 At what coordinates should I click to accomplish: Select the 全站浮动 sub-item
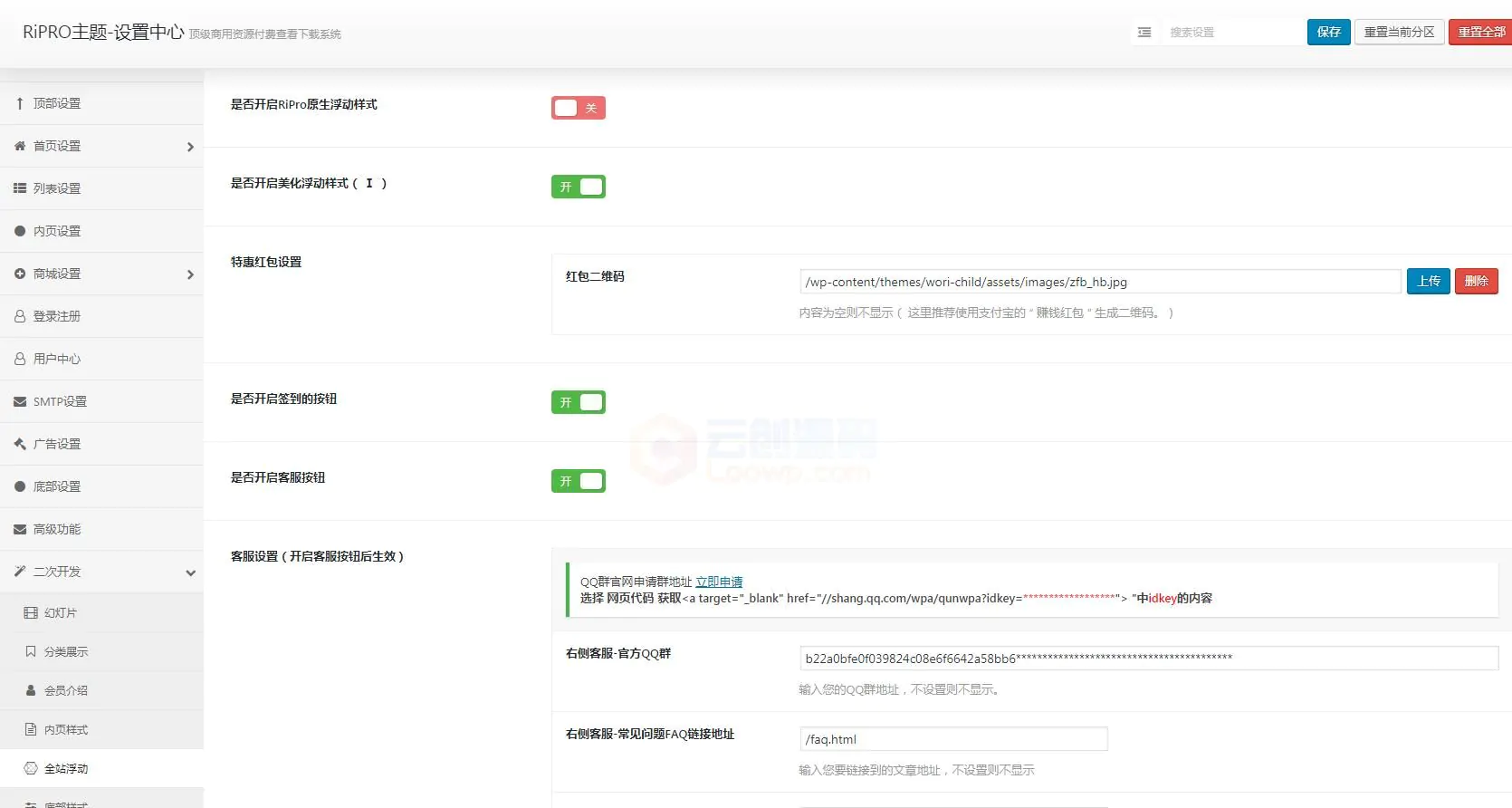click(101, 768)
